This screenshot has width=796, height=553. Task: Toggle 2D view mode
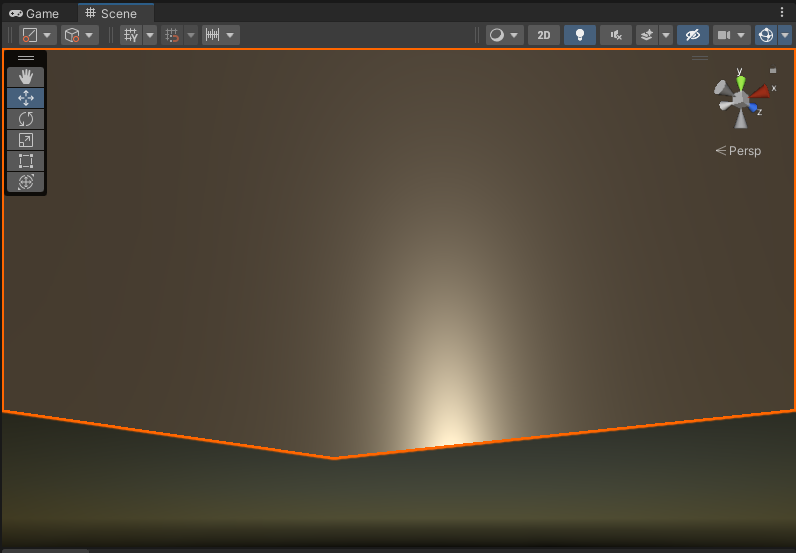(x=543, y=35)
